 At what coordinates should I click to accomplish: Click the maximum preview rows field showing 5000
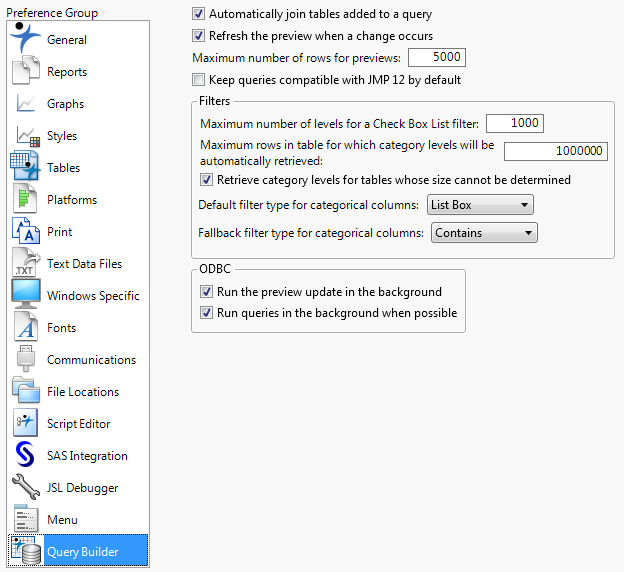[437, 57]
